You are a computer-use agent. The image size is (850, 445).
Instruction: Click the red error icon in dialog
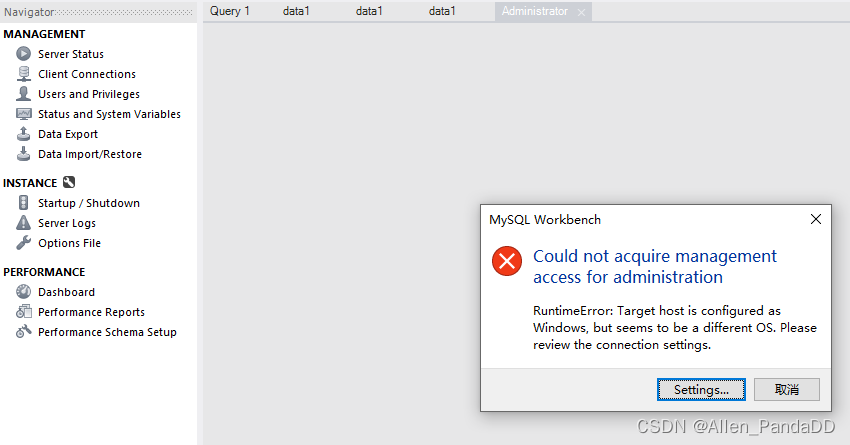pos(507,261)
